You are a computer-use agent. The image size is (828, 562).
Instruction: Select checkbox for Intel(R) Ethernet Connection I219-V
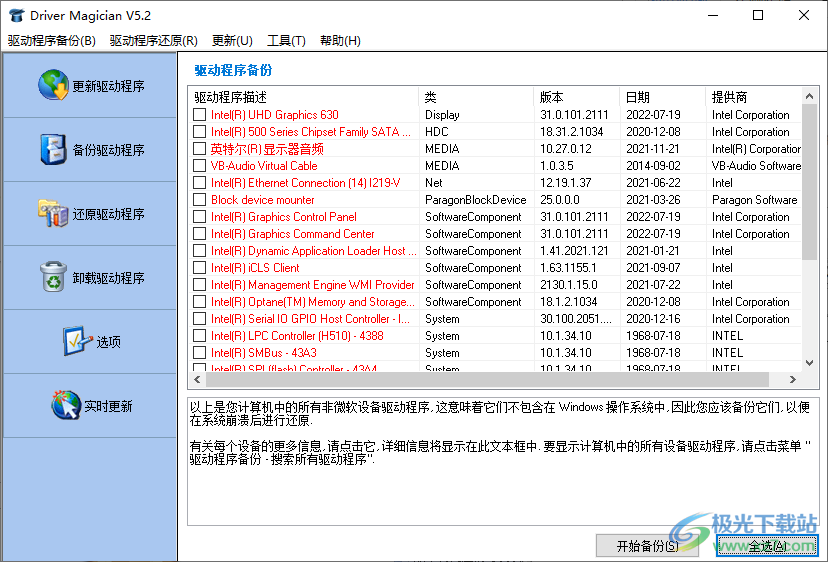(x=199, y=183)
